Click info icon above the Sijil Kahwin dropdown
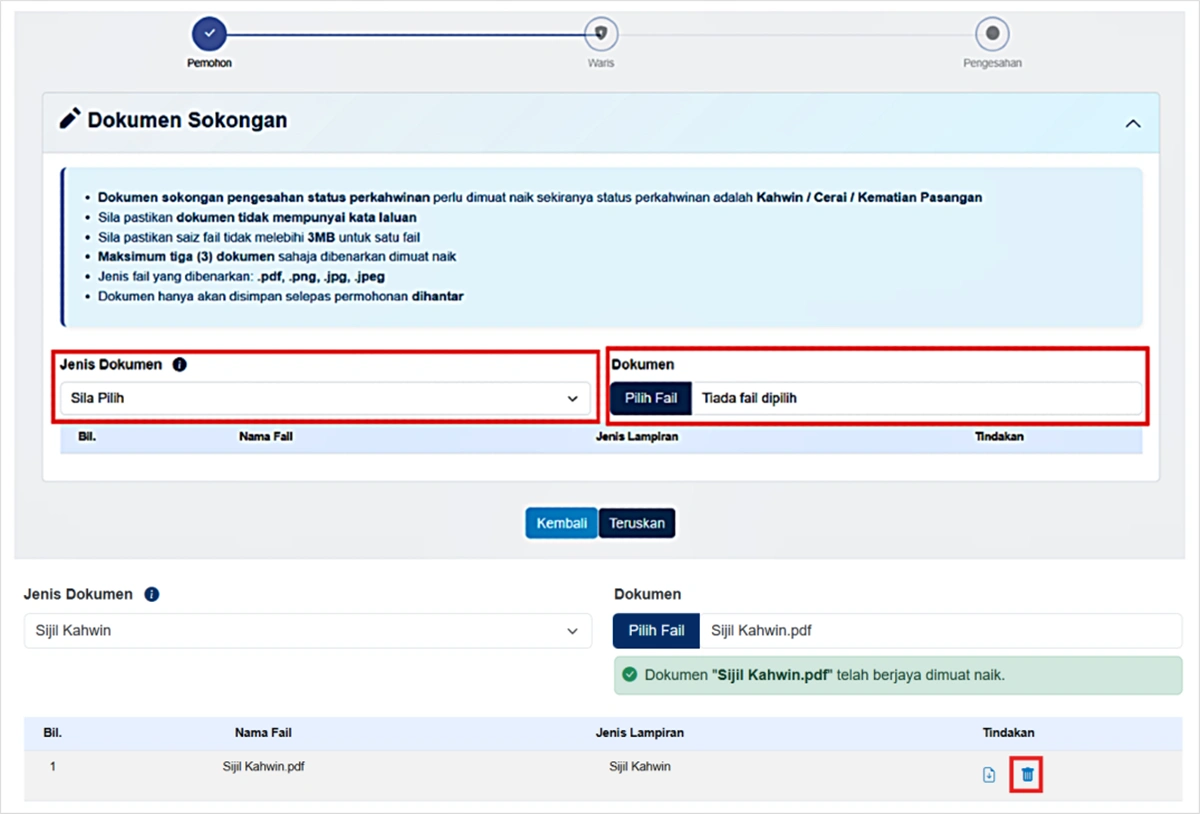The height and width of the screenshot is (814, 1200). [x=152, y=594]
